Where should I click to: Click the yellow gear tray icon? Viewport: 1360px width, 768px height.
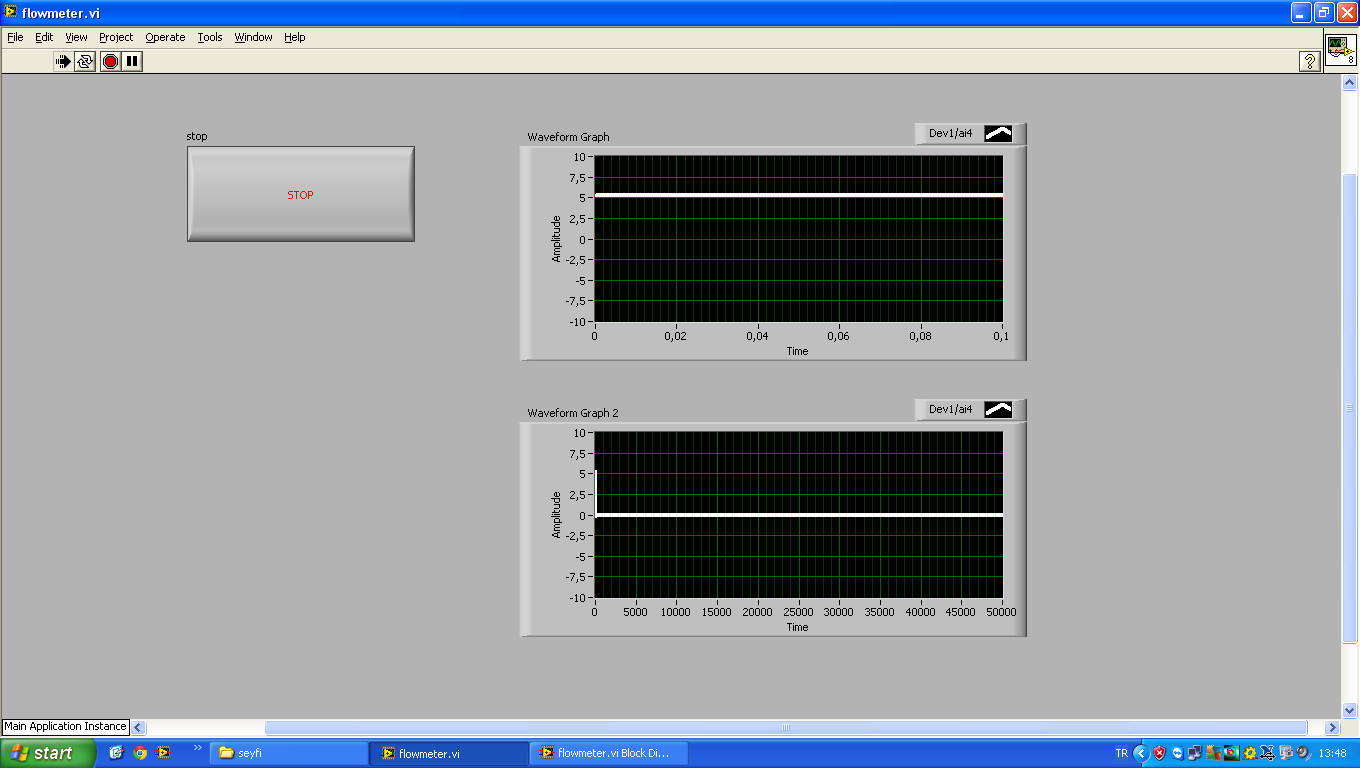click(x=1250, y=753)
